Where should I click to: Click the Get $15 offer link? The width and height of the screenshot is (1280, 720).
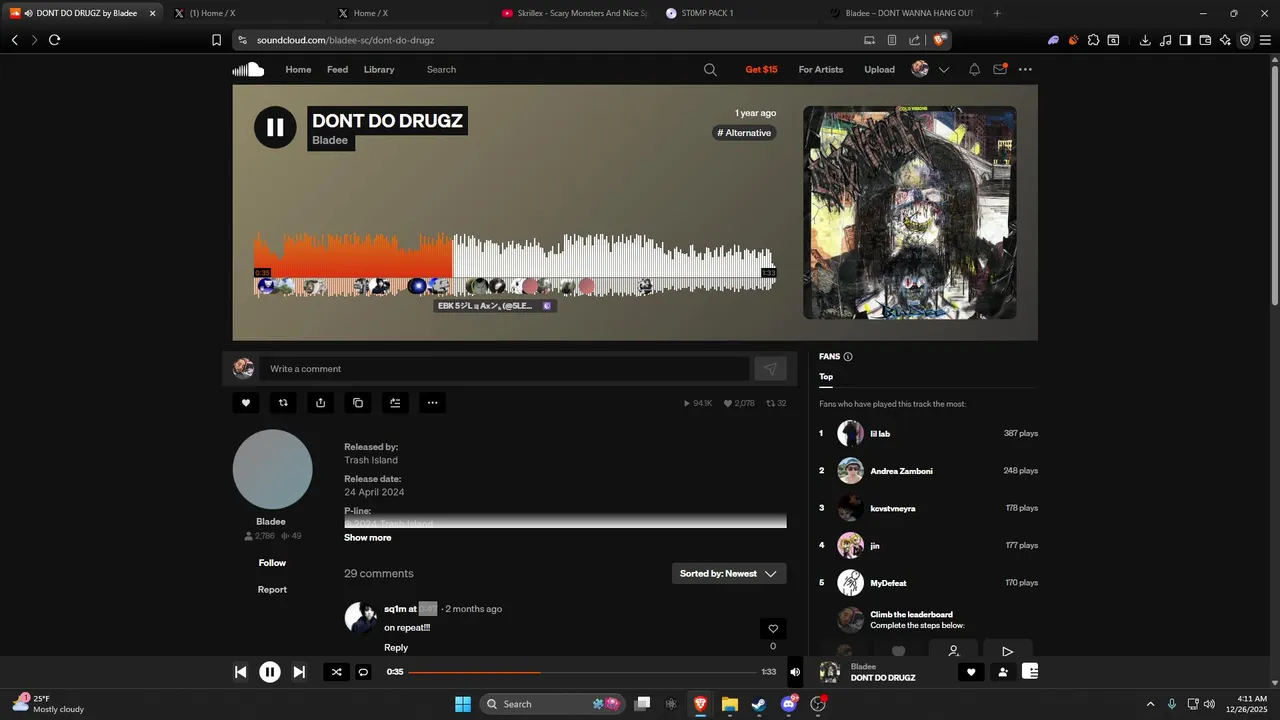click(761, 69)
